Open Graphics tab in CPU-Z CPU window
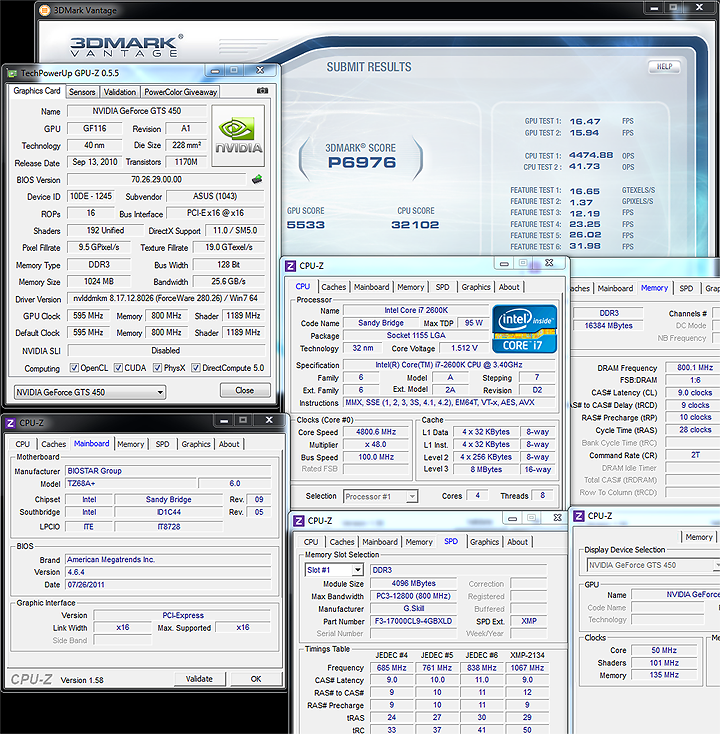Screen dimensions: 720x734 pyautogui.click(x=476, y=287)
